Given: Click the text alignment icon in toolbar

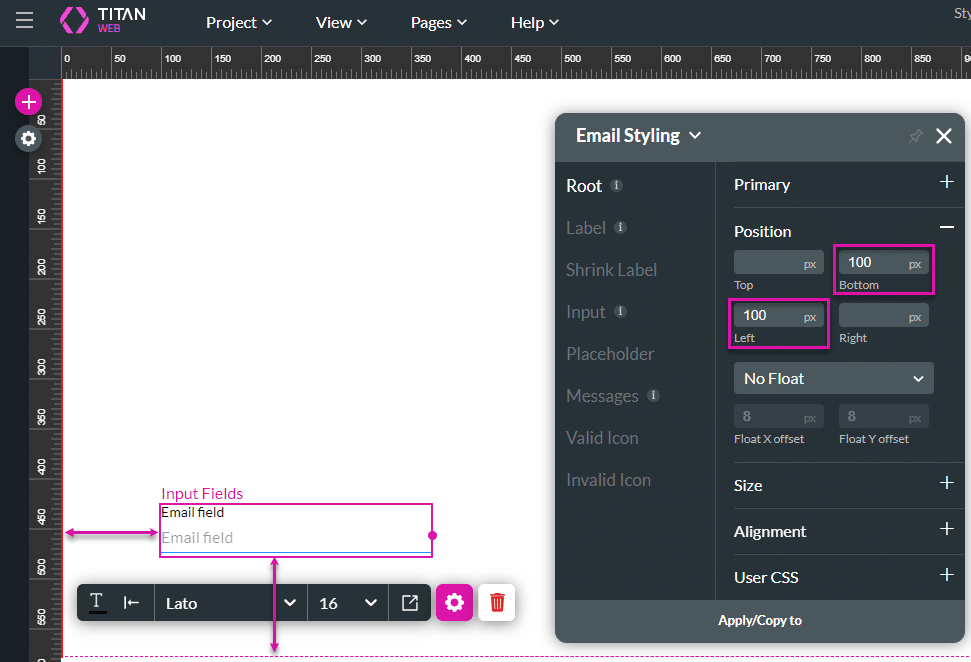Looking at the screenshot, I should pyautogui.click(x=131, y=602).
